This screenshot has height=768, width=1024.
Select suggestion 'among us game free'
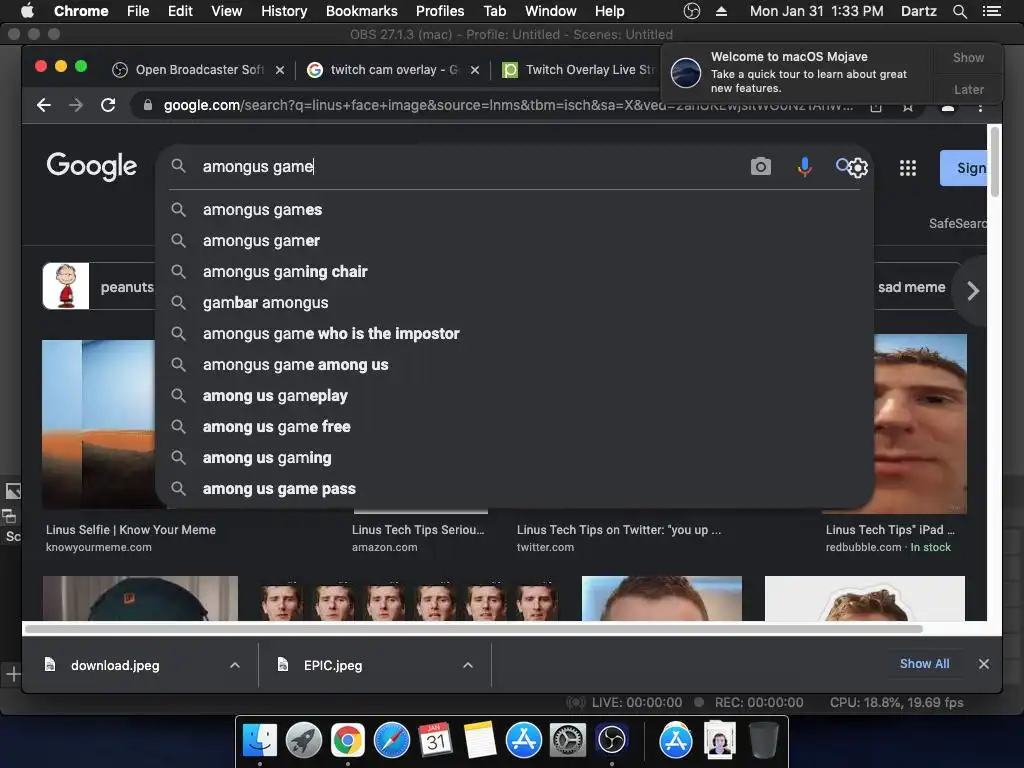tap(515, 427)
